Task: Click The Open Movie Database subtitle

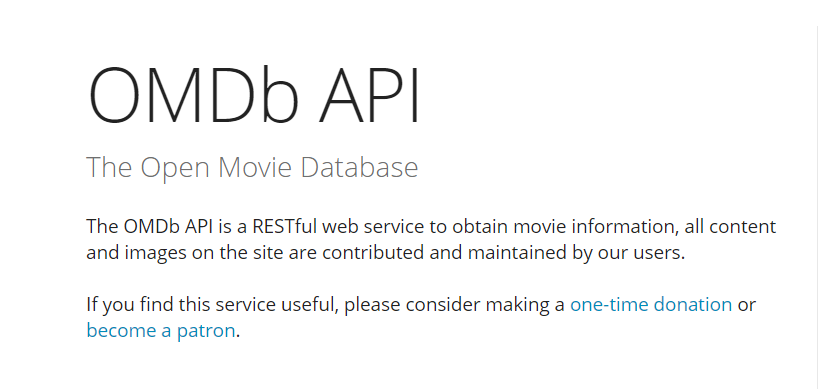Action: point(252,167)
